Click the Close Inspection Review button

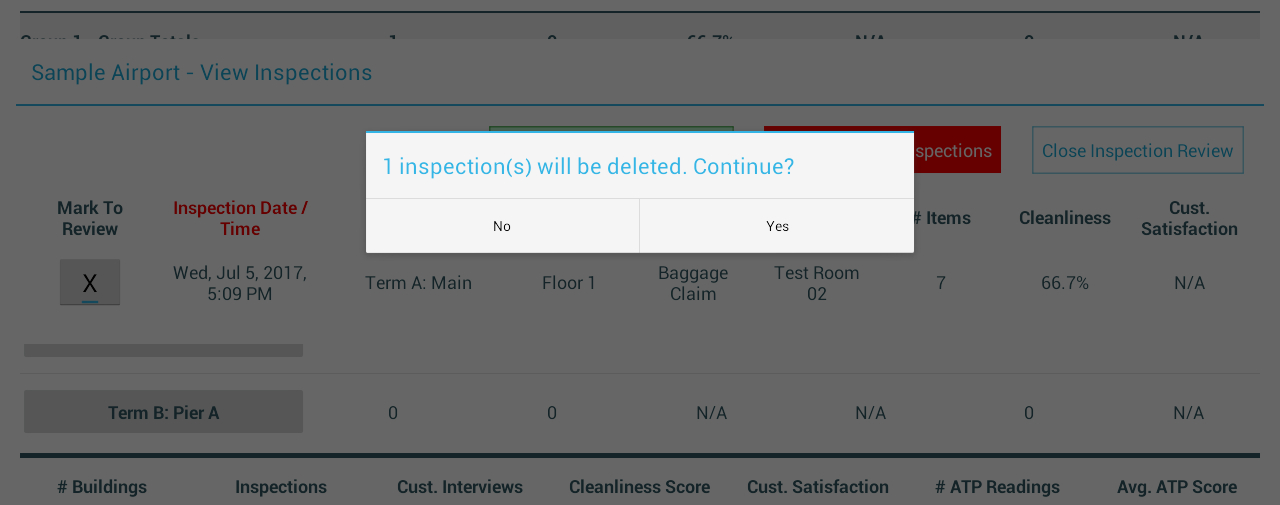click(x=1137, y=150)
